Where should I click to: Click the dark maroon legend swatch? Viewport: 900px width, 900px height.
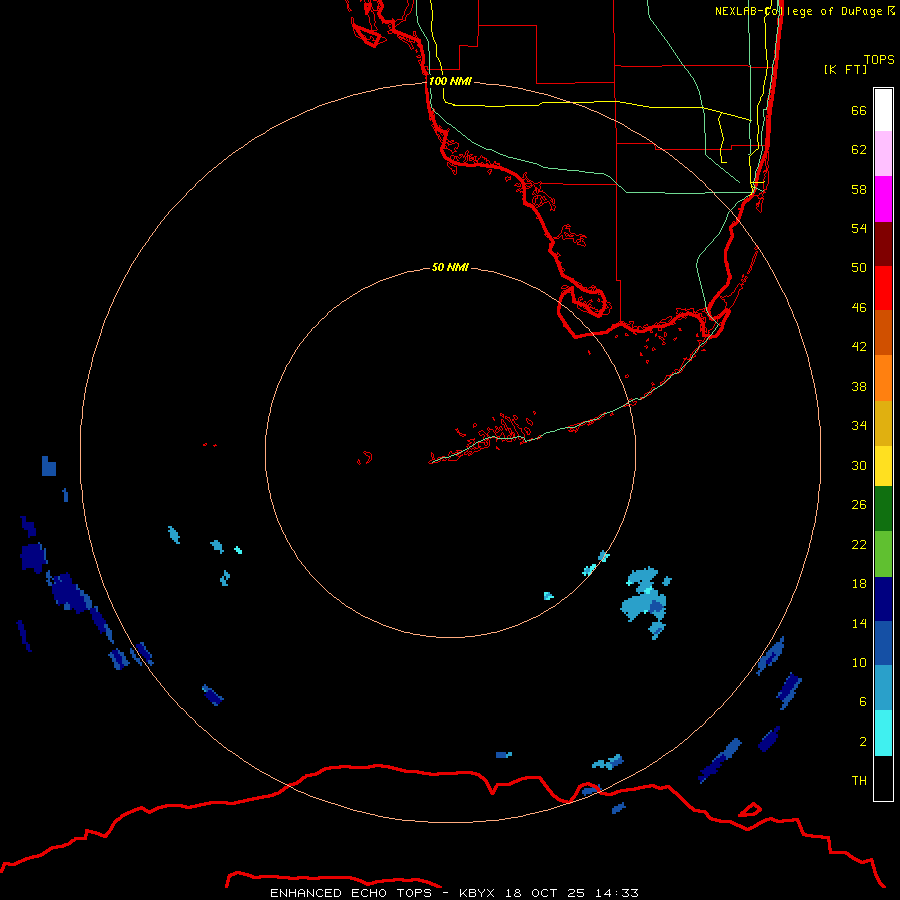pos(883,243)
